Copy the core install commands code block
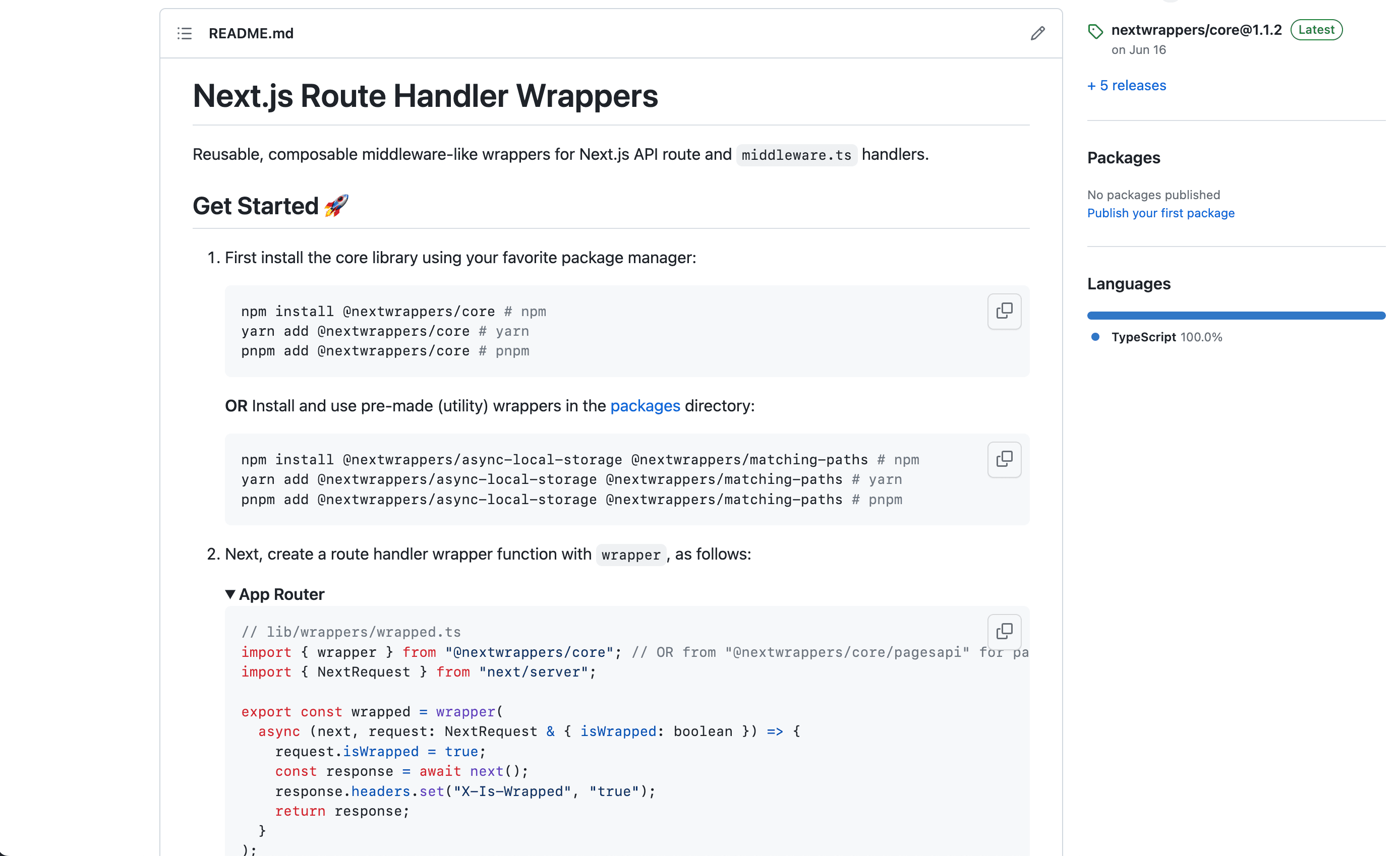 (x=1004, y=311)
